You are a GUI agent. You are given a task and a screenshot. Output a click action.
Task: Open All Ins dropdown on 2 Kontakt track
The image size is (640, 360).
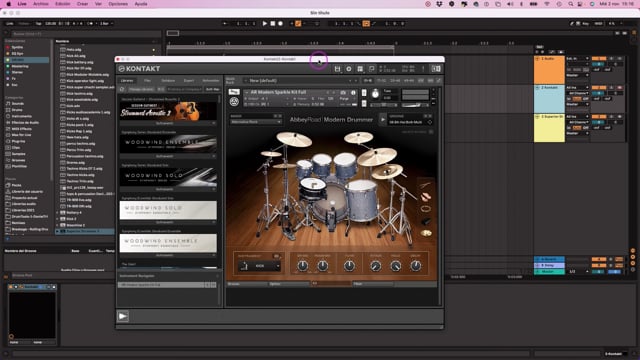577,88
